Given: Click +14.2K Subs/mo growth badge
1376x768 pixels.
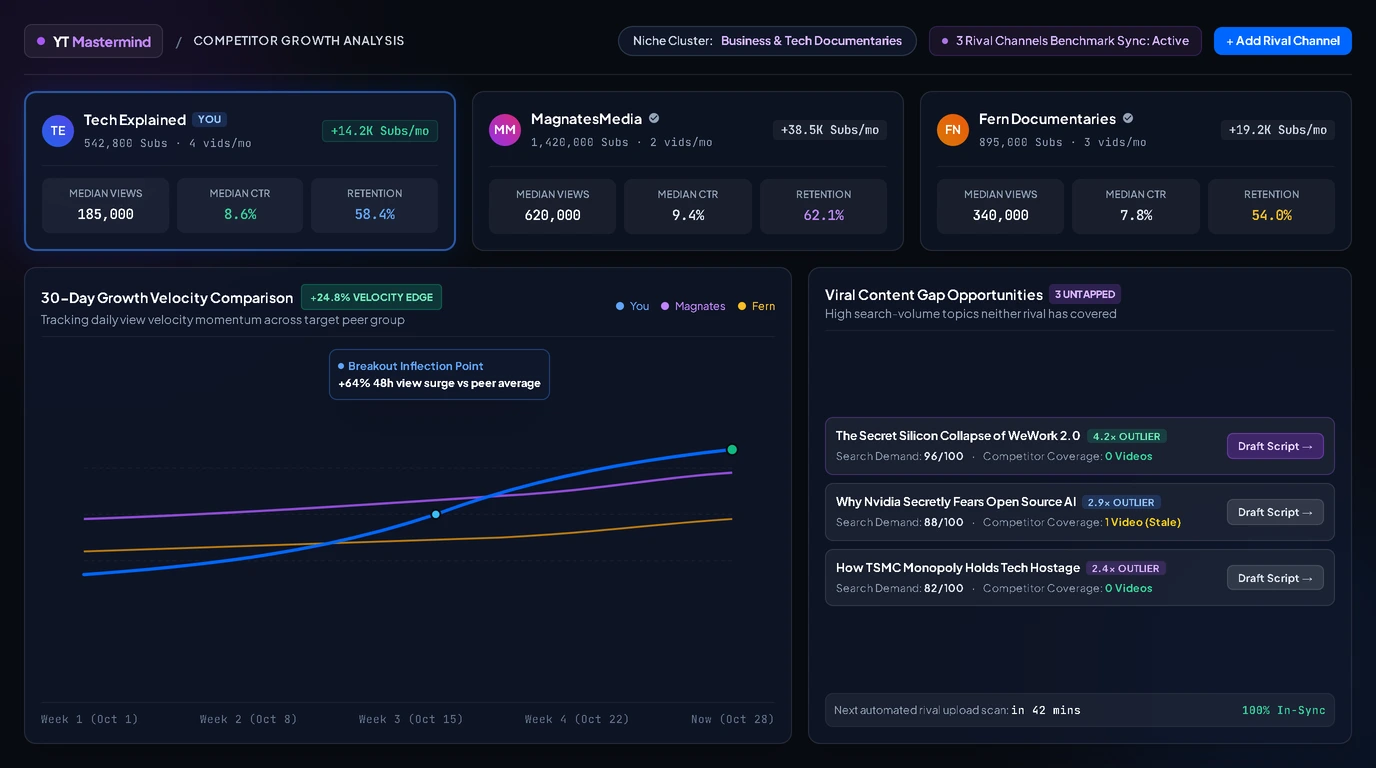Looking at the screenshot, I should [x=380, y=131].
